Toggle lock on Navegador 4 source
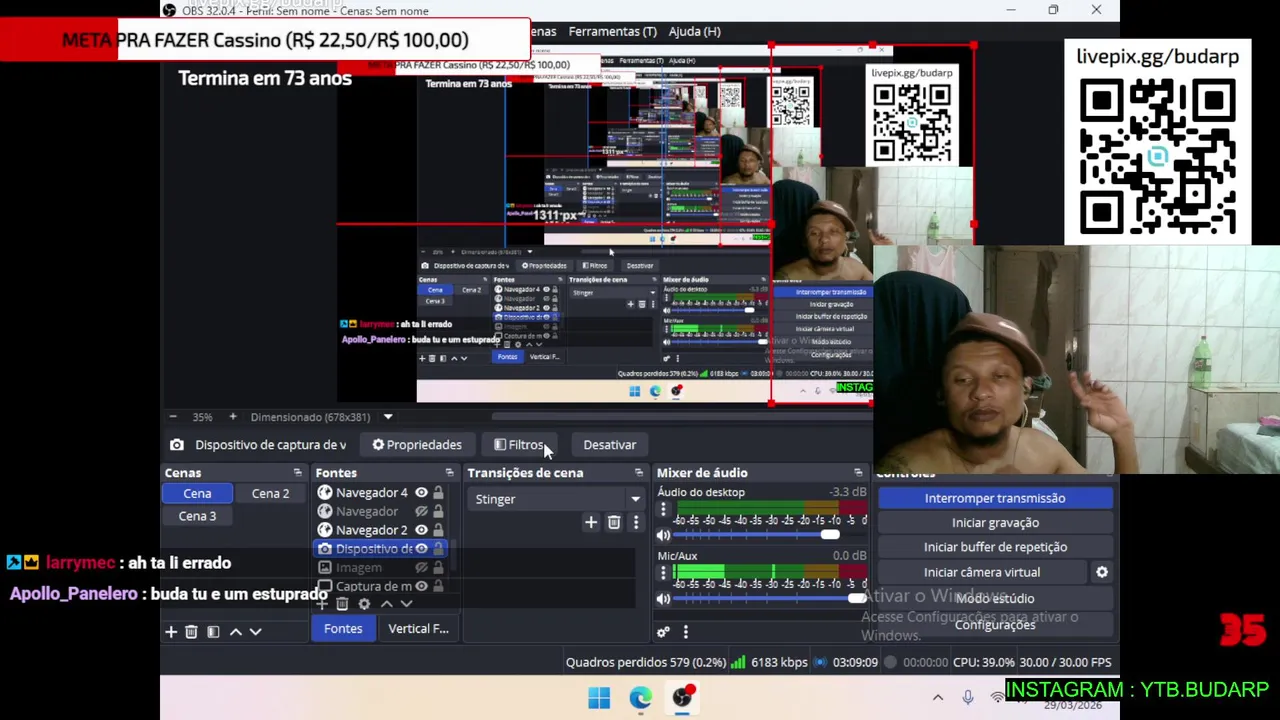The image size is (1280, 720). pyautogui.click(x=438, y=492)
